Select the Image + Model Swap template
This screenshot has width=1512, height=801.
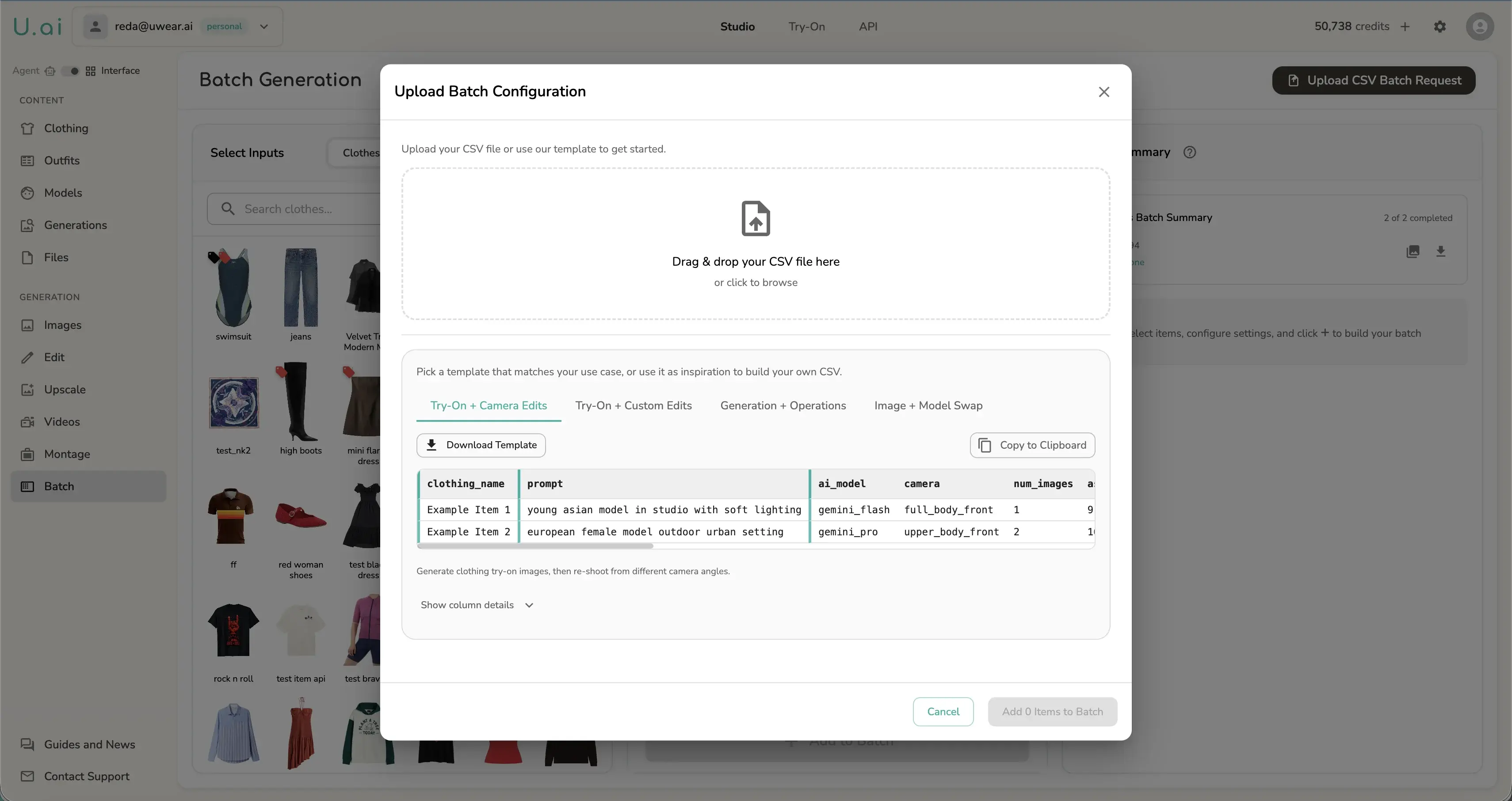pos(928,405)
